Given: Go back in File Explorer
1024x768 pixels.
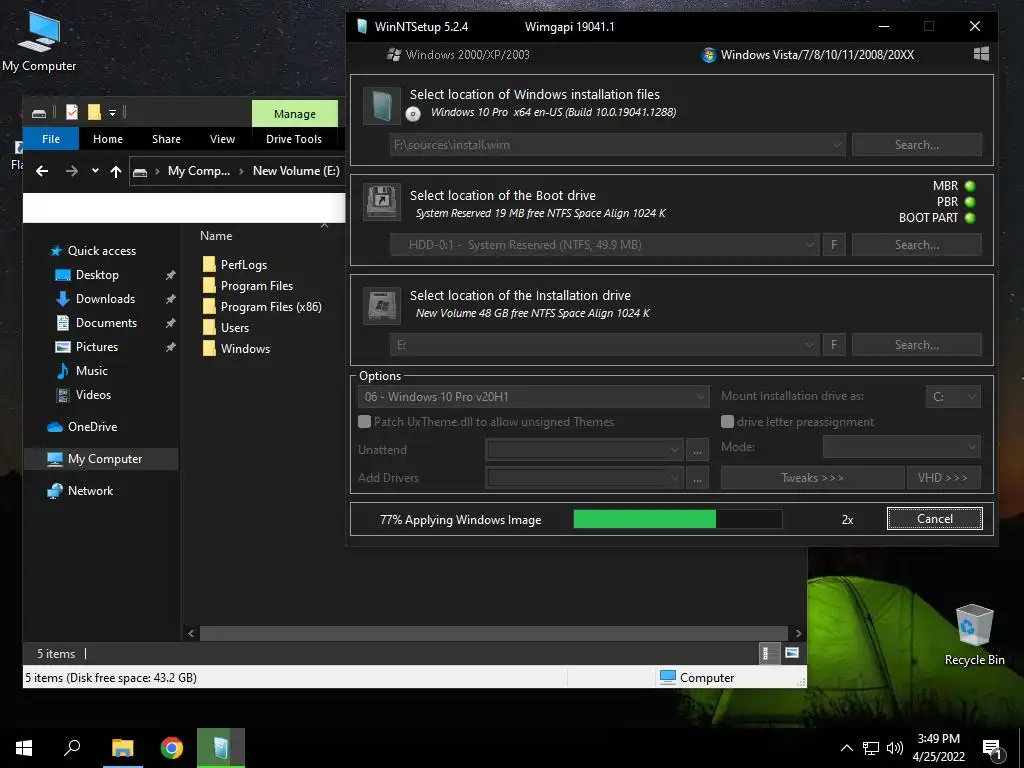Looking at the screenshot, I should pos(42,171).
